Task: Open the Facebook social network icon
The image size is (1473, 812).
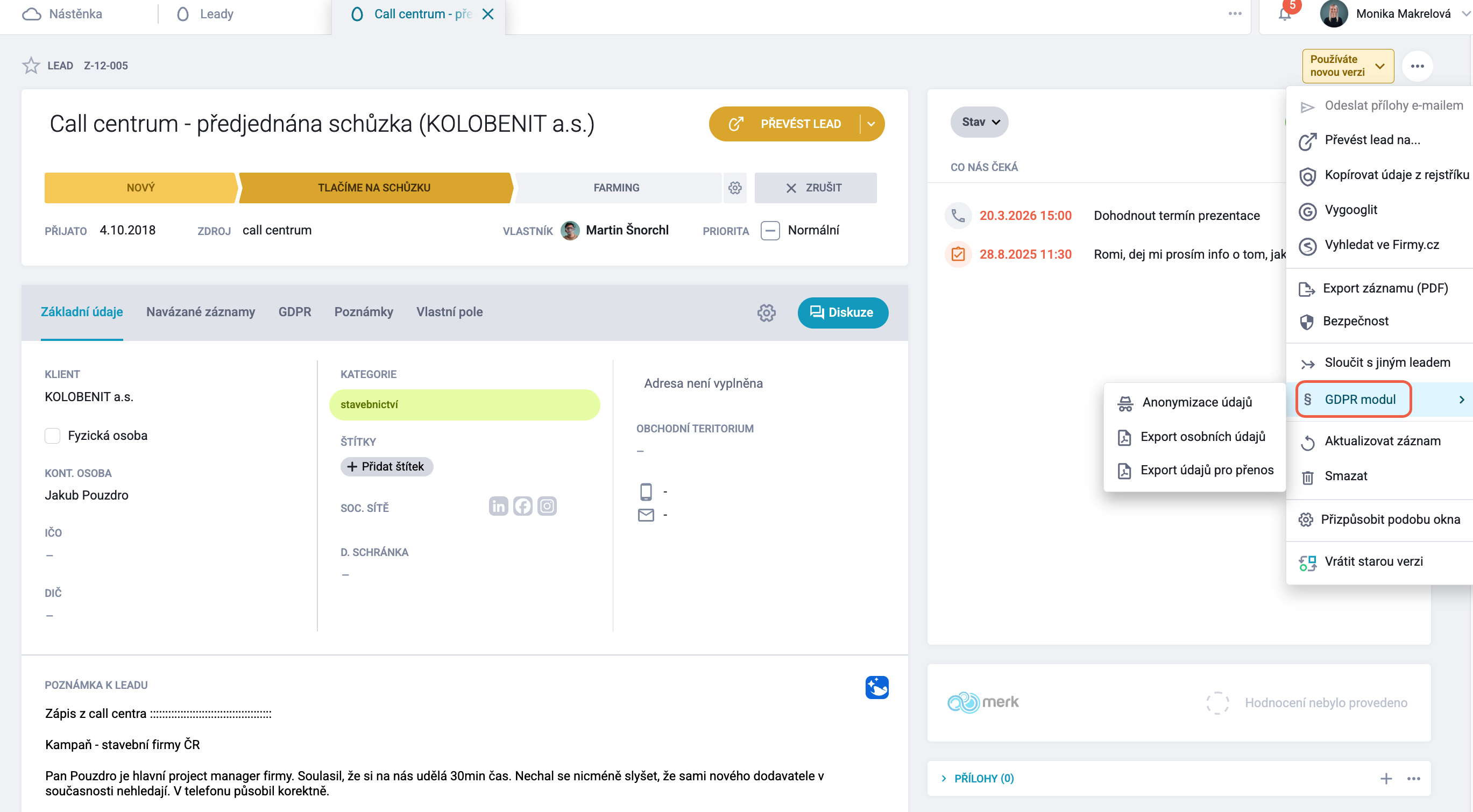Action: 522,505
